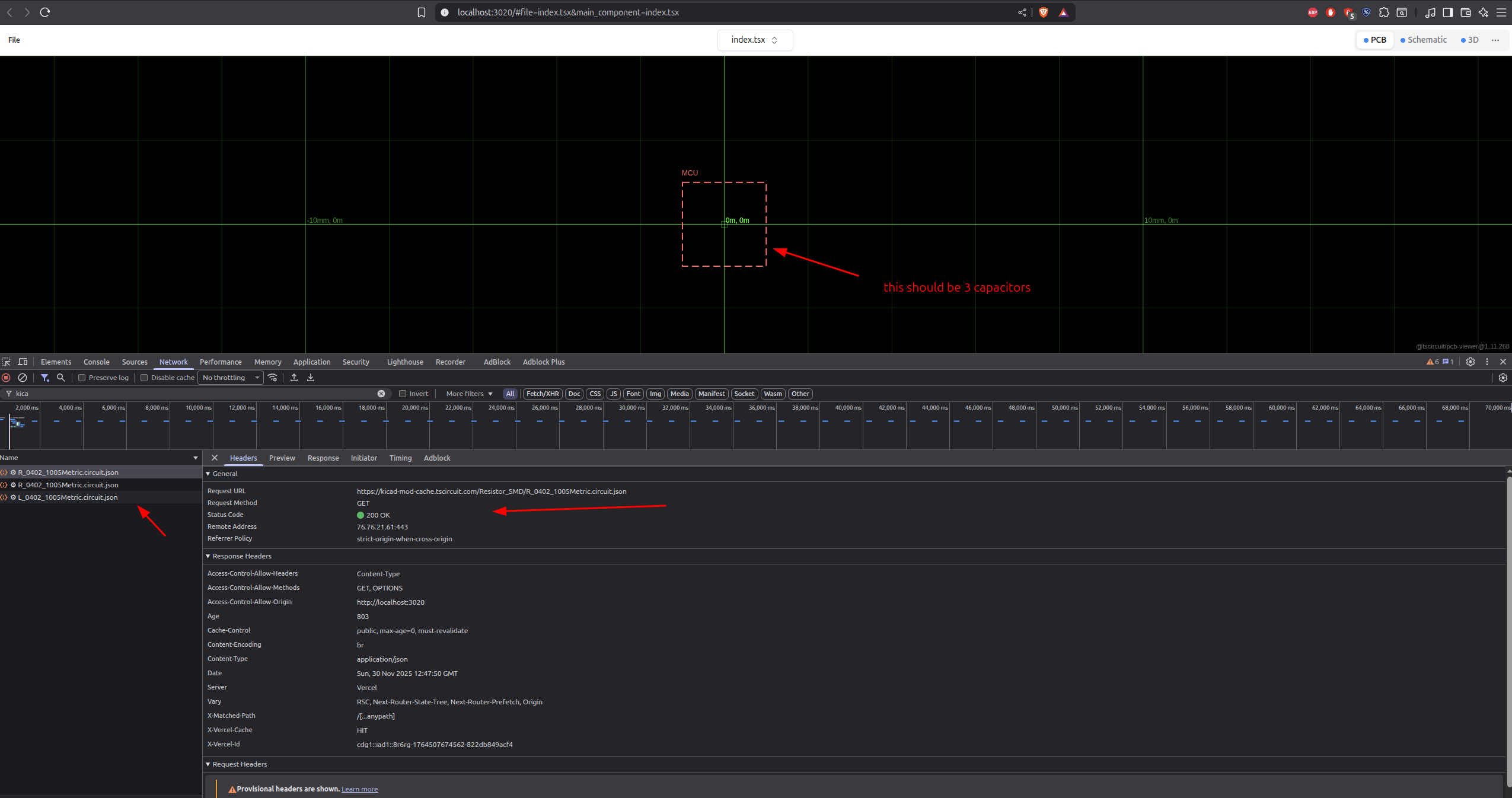
Task: Enable Disable cache checkbox
Action: coord(144,378)
